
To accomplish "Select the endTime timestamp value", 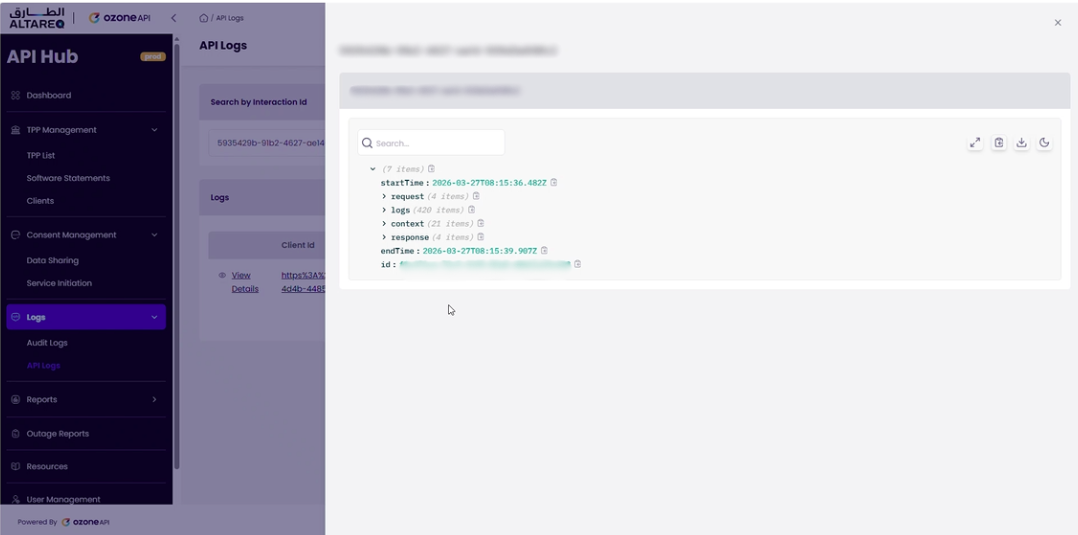I will 479,251.
